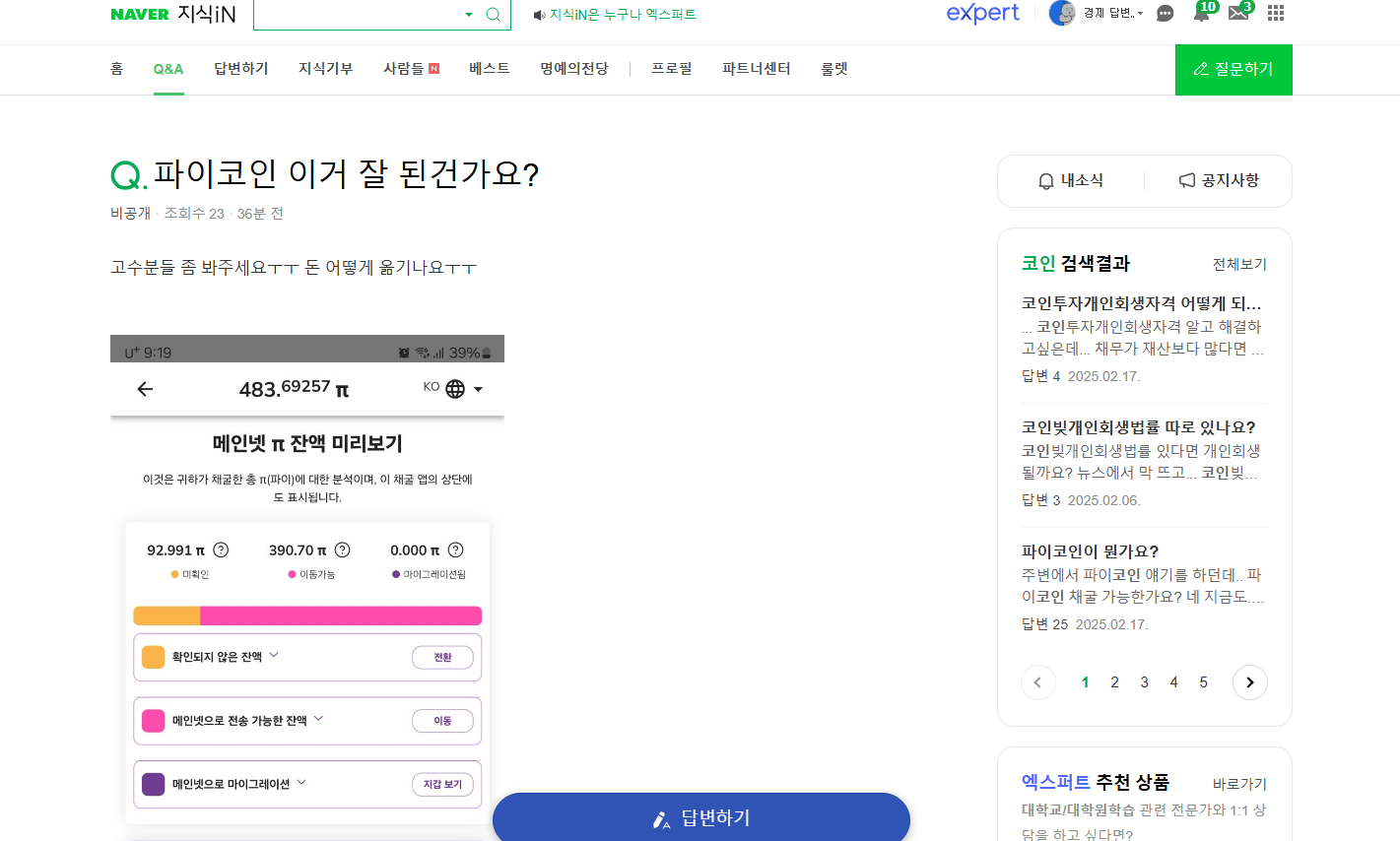Click 바로가기 in 엑스퍼트 추천 상품
1400x841 pixels.
pos(1239,784)
